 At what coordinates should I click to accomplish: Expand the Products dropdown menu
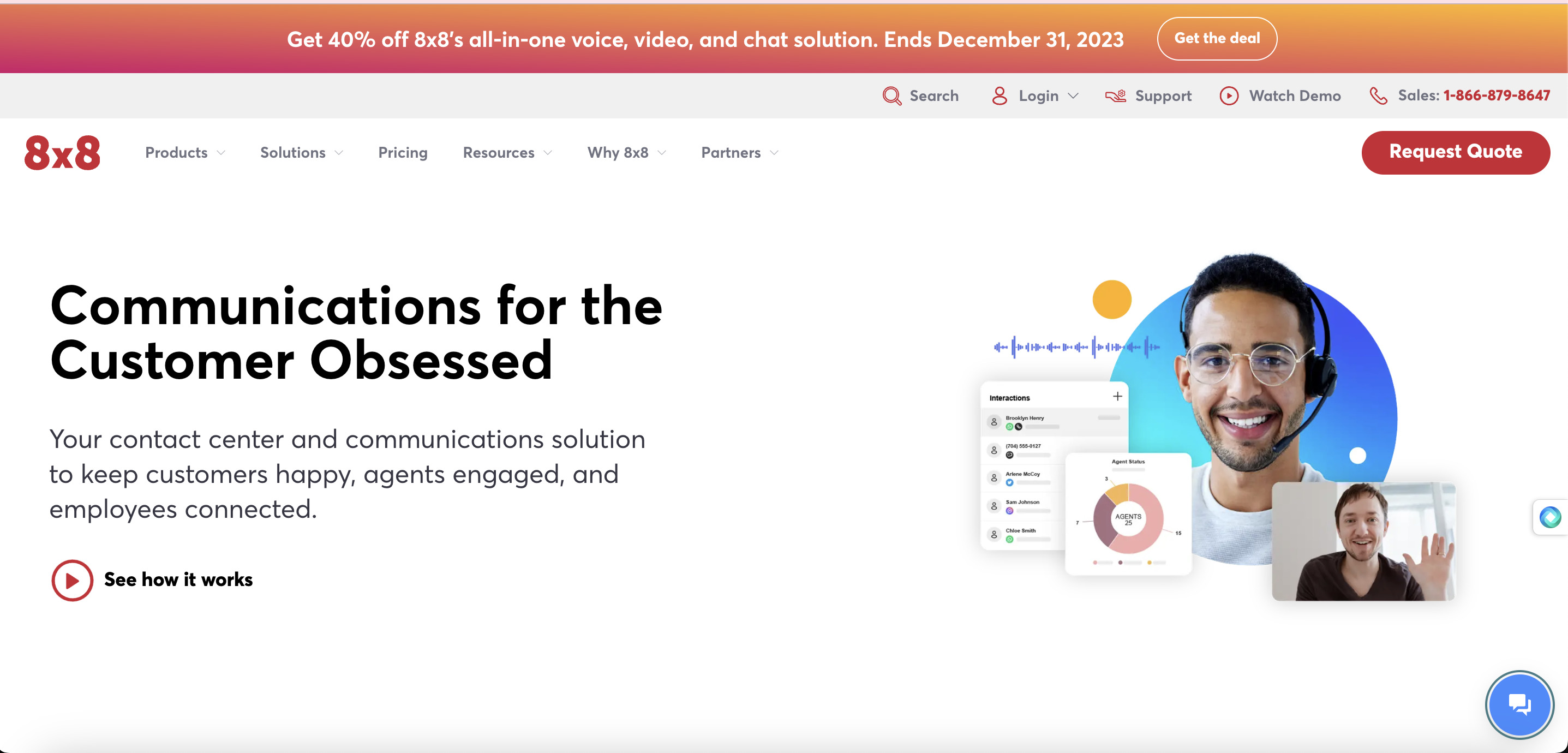(x=184, y=152)
